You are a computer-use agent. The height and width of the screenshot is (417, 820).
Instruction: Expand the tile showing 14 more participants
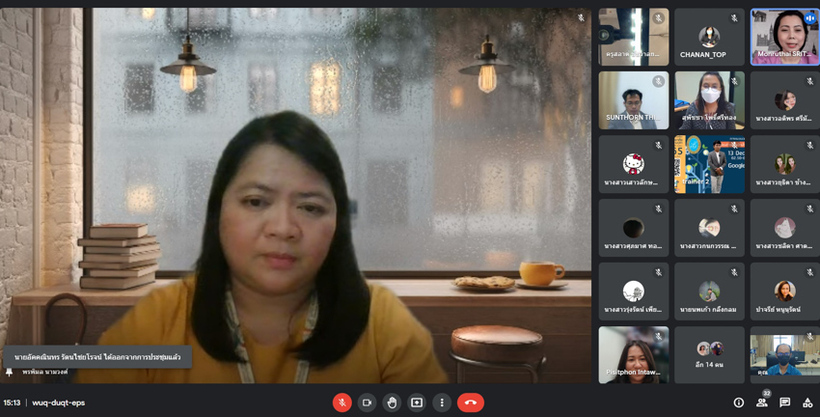(x=709, y=355)
